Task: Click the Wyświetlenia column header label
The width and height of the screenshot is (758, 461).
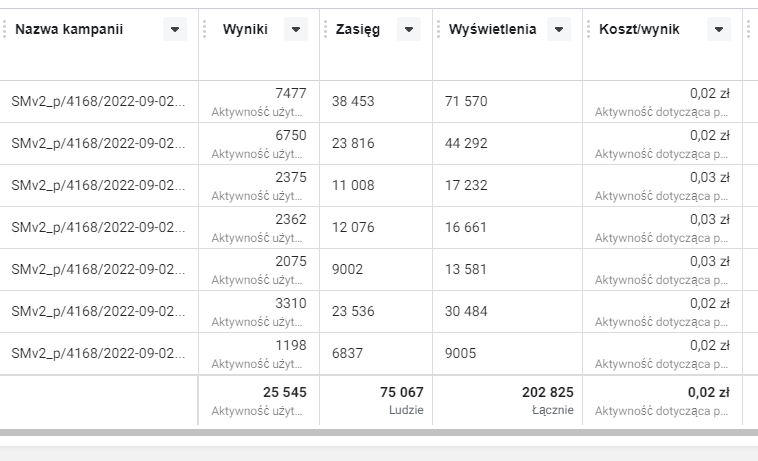Action: tap(493, 30)
